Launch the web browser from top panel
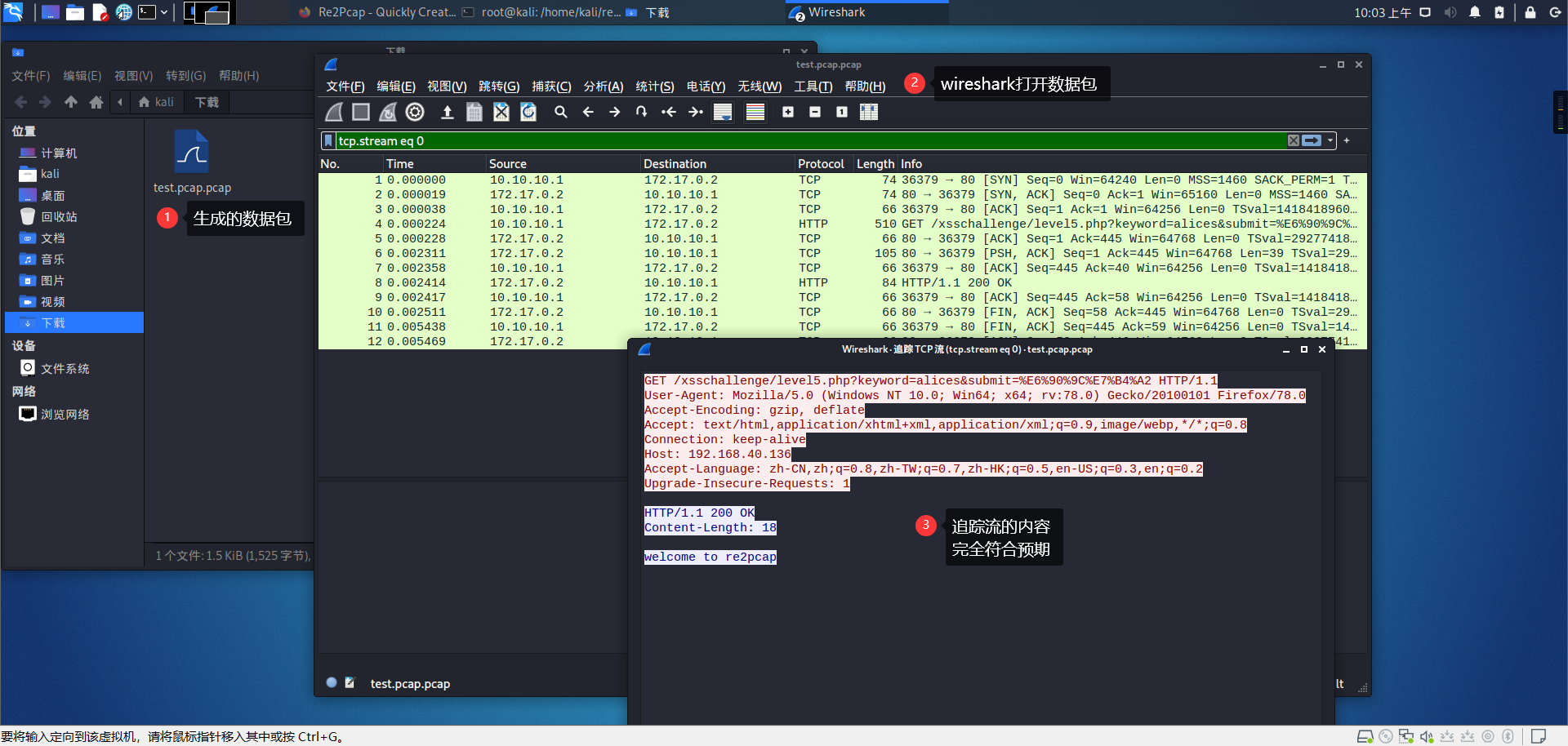Screen dimensions: 1568x746 pyautogui.click(x=123, y=12)
